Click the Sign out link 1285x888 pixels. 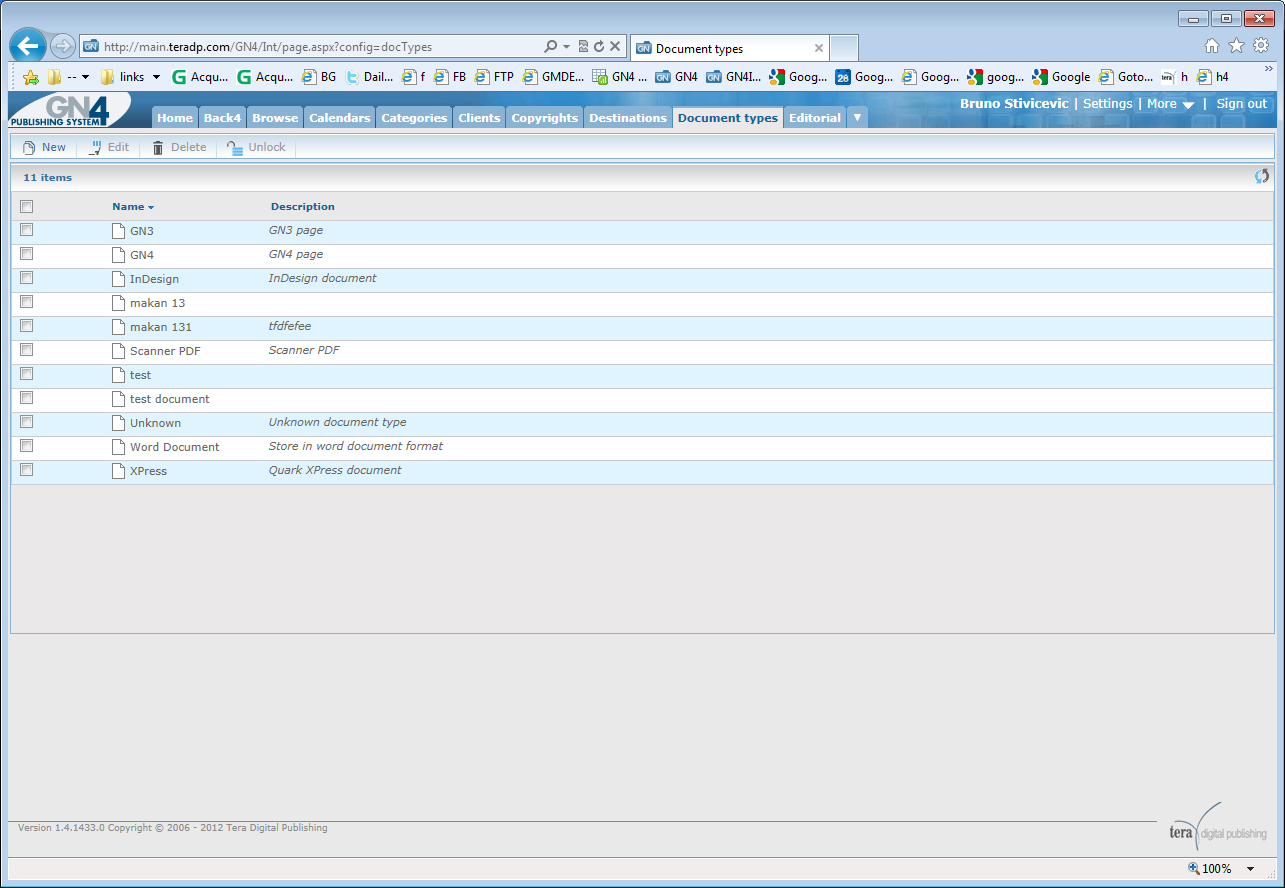1241,104
